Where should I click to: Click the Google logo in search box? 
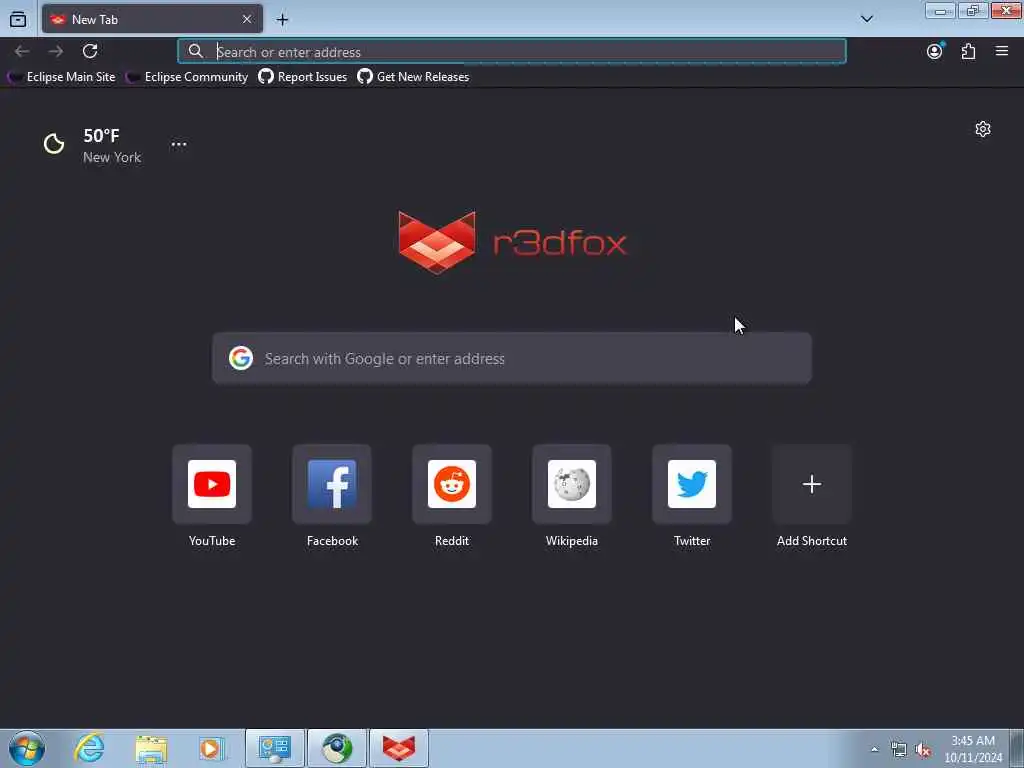coord(241,359)
